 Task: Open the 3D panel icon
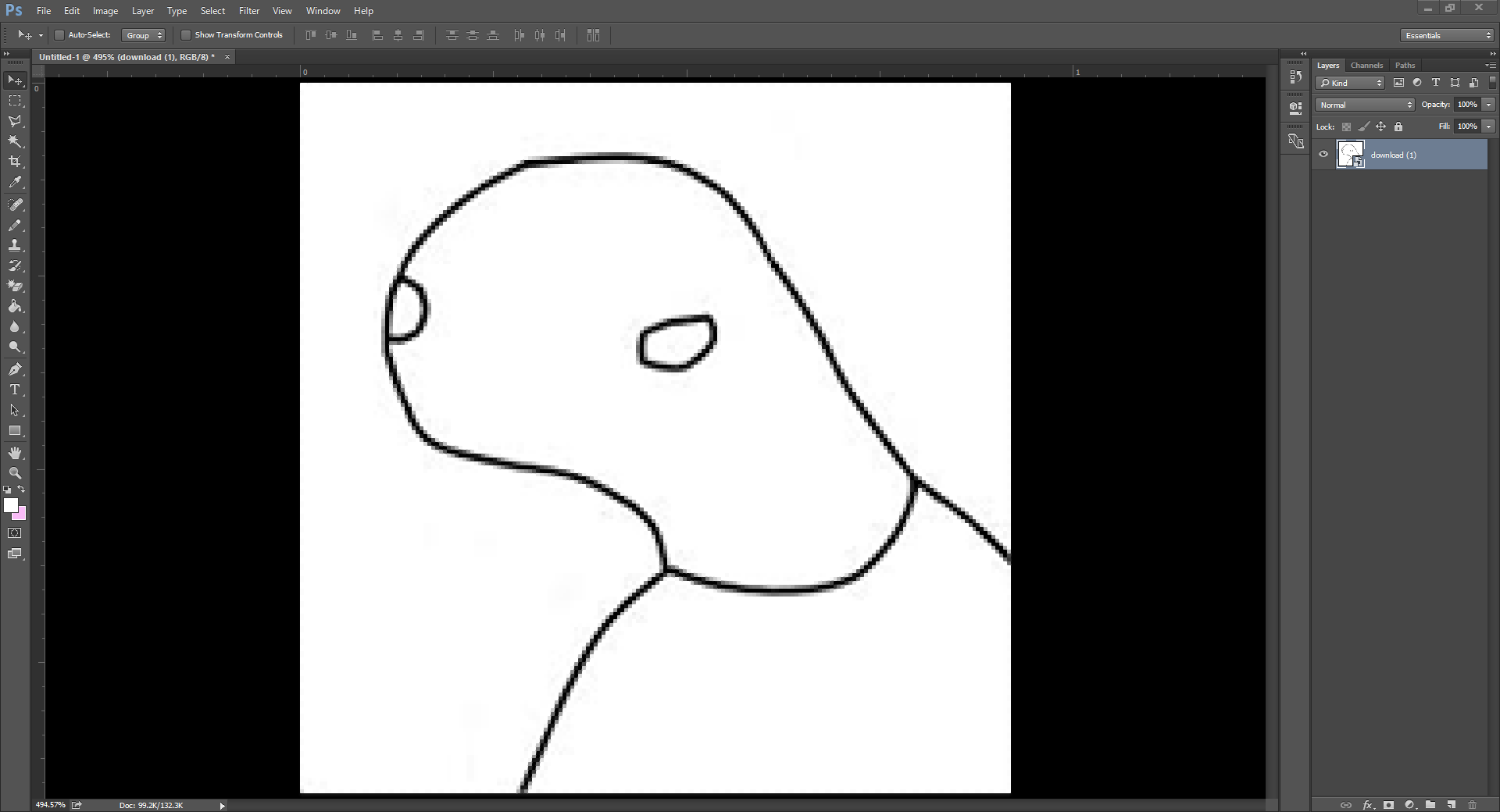coord(1295,108)
